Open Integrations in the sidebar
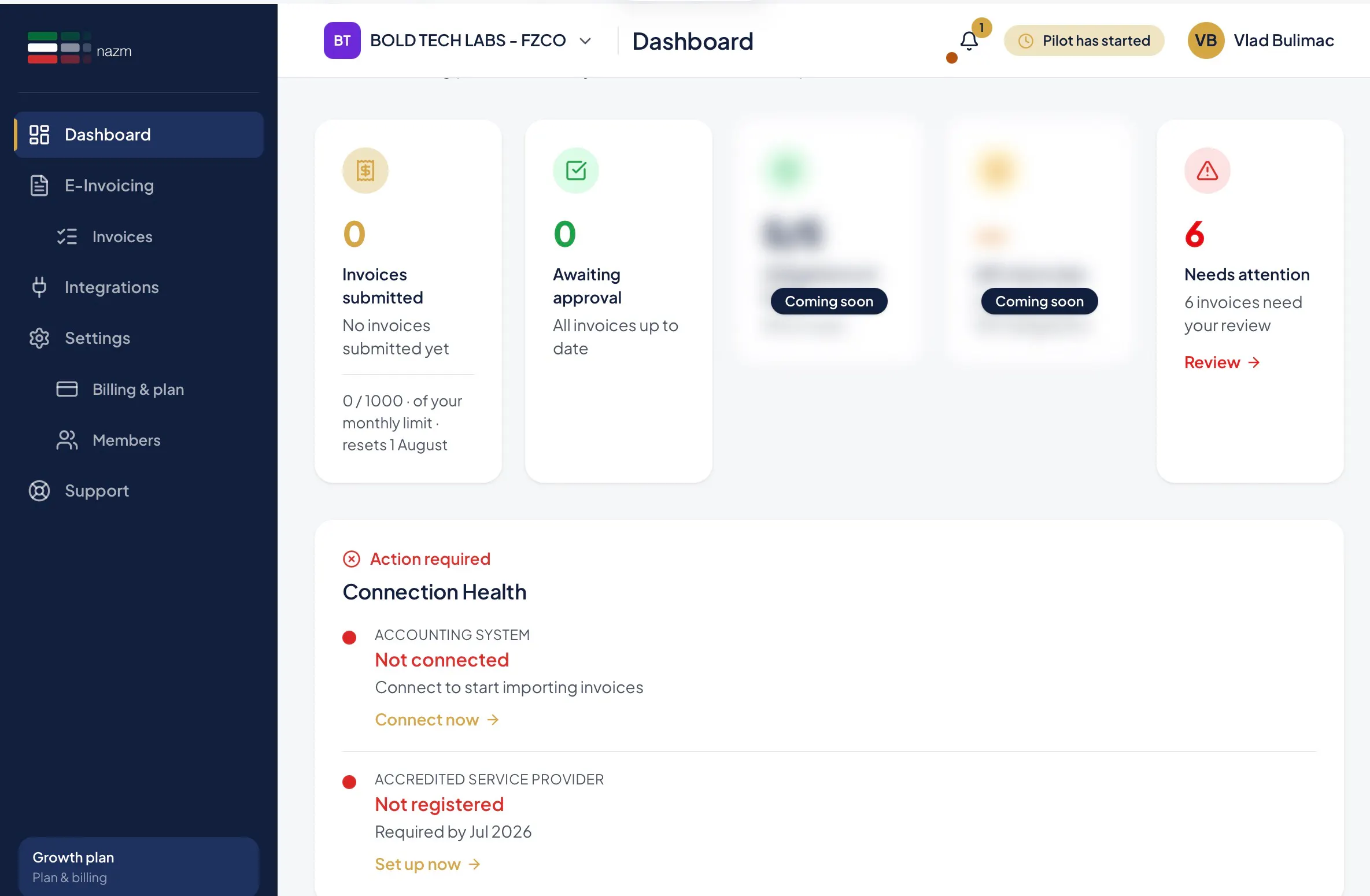The image size is (1370, 896). [x=139, y=287]
